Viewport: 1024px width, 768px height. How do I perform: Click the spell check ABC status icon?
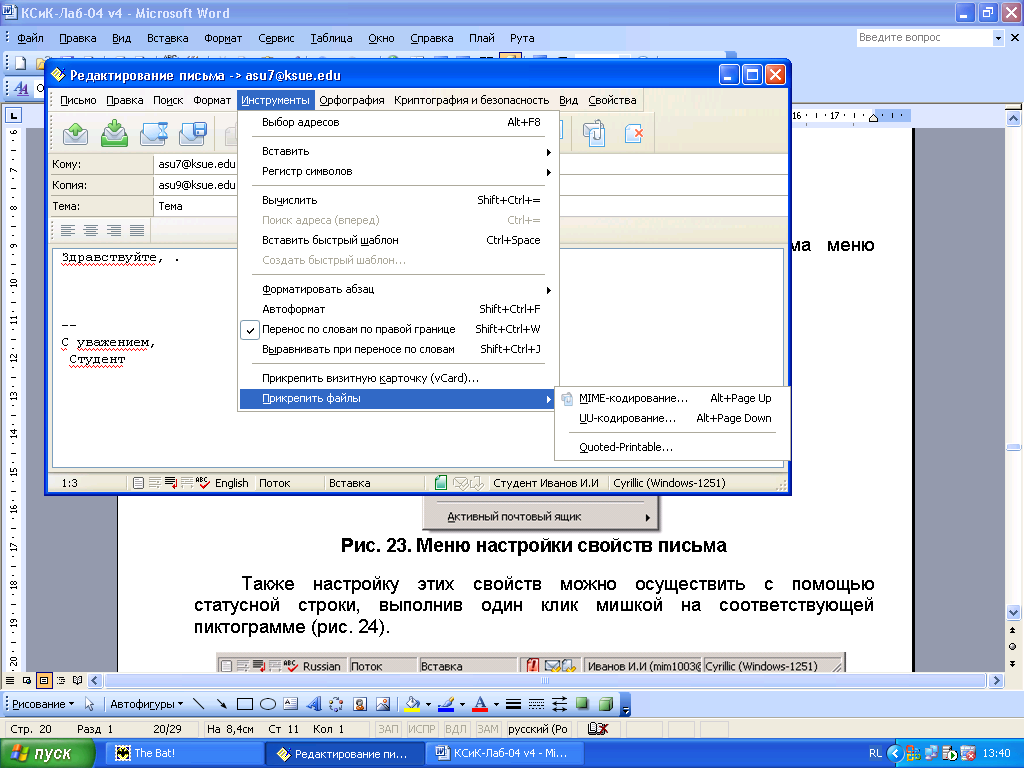[x=202, y=483]
